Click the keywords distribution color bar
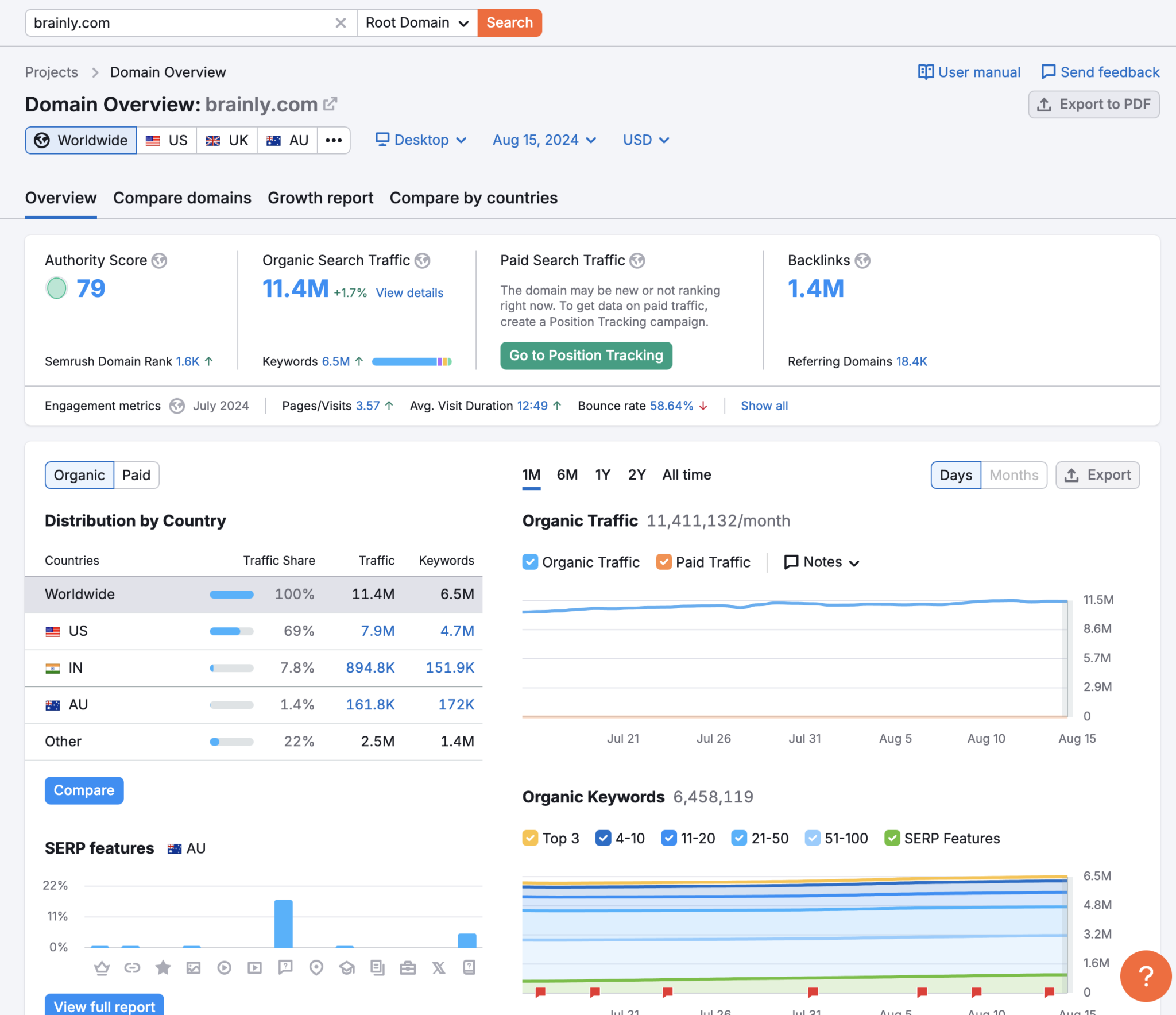Screen dimensions: 1176x1015 (412, 362)
